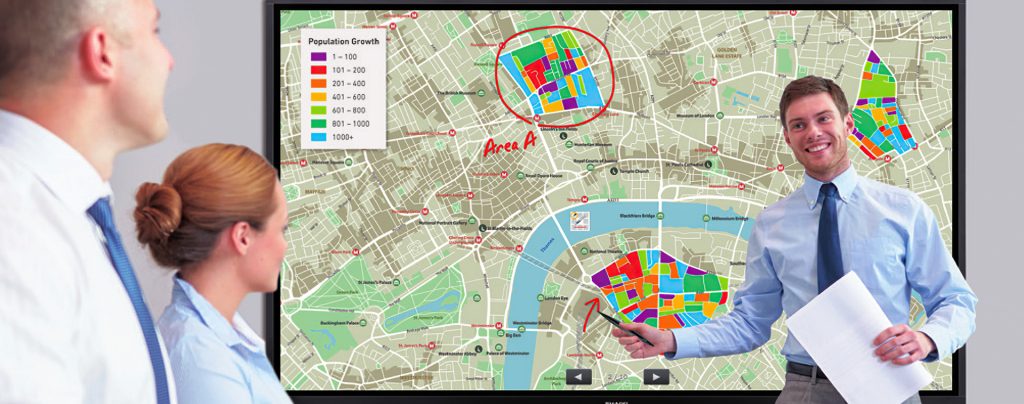
Task: Open the pen software floating icon
Action: (x=579, y=221)
